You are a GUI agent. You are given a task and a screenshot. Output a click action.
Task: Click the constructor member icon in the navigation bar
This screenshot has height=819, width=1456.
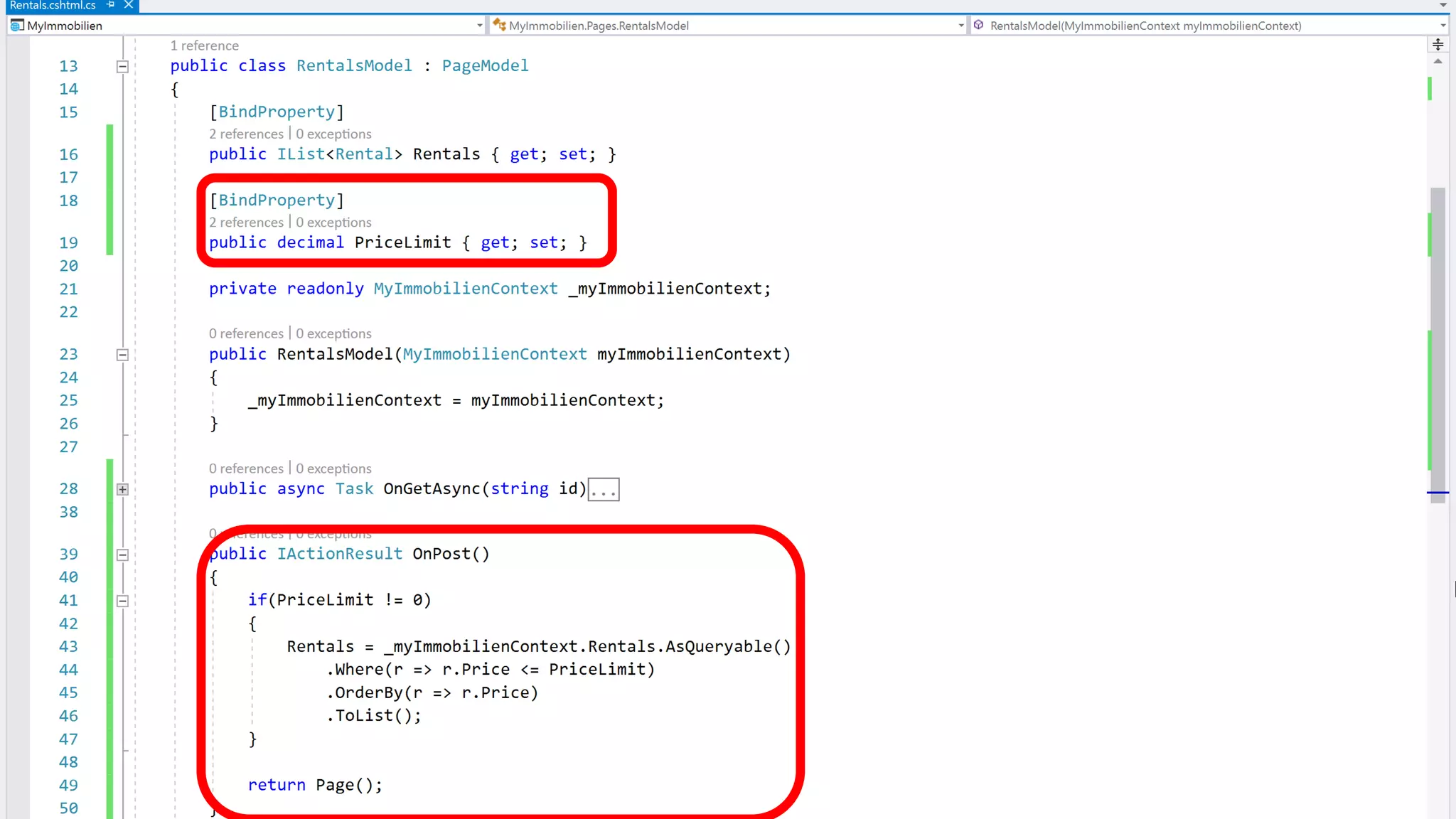coord(979,26)
